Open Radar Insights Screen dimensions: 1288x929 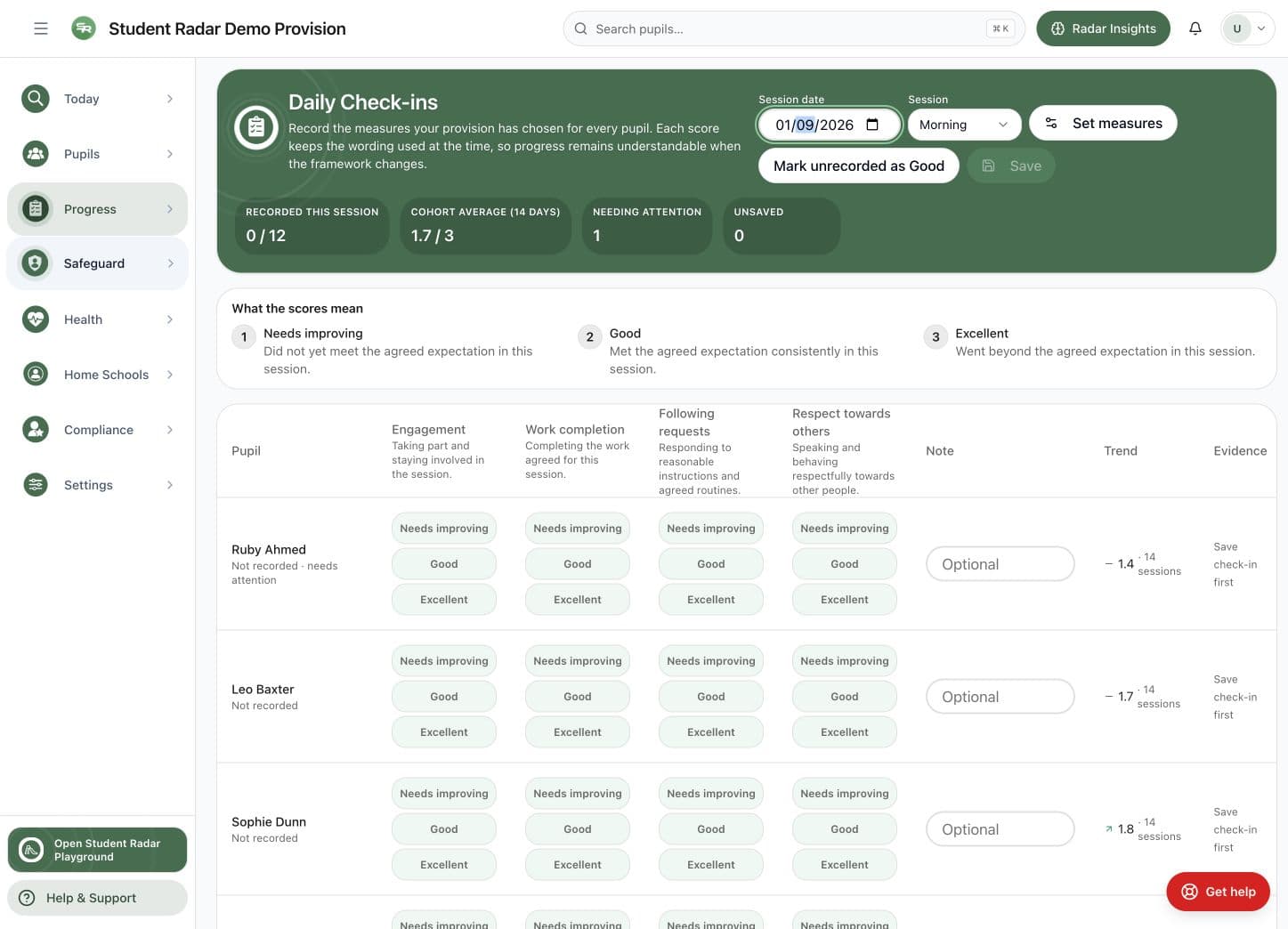point(1103,28)
